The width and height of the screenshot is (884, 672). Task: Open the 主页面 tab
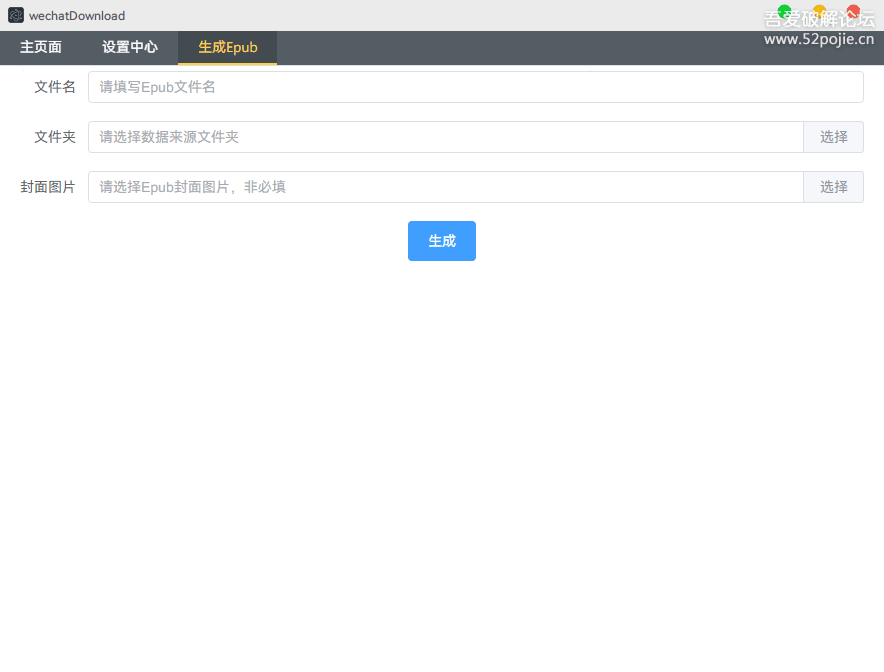coord(41,47)
